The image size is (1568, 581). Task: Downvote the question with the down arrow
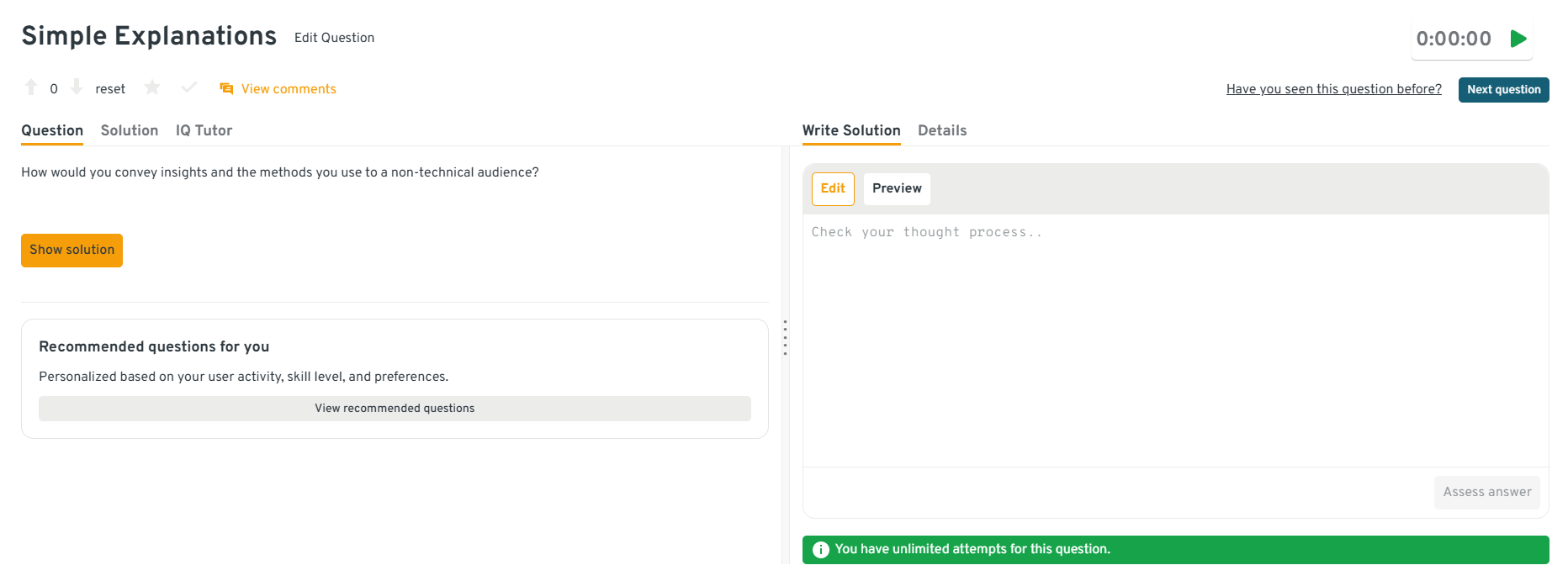tap(77, 87)
